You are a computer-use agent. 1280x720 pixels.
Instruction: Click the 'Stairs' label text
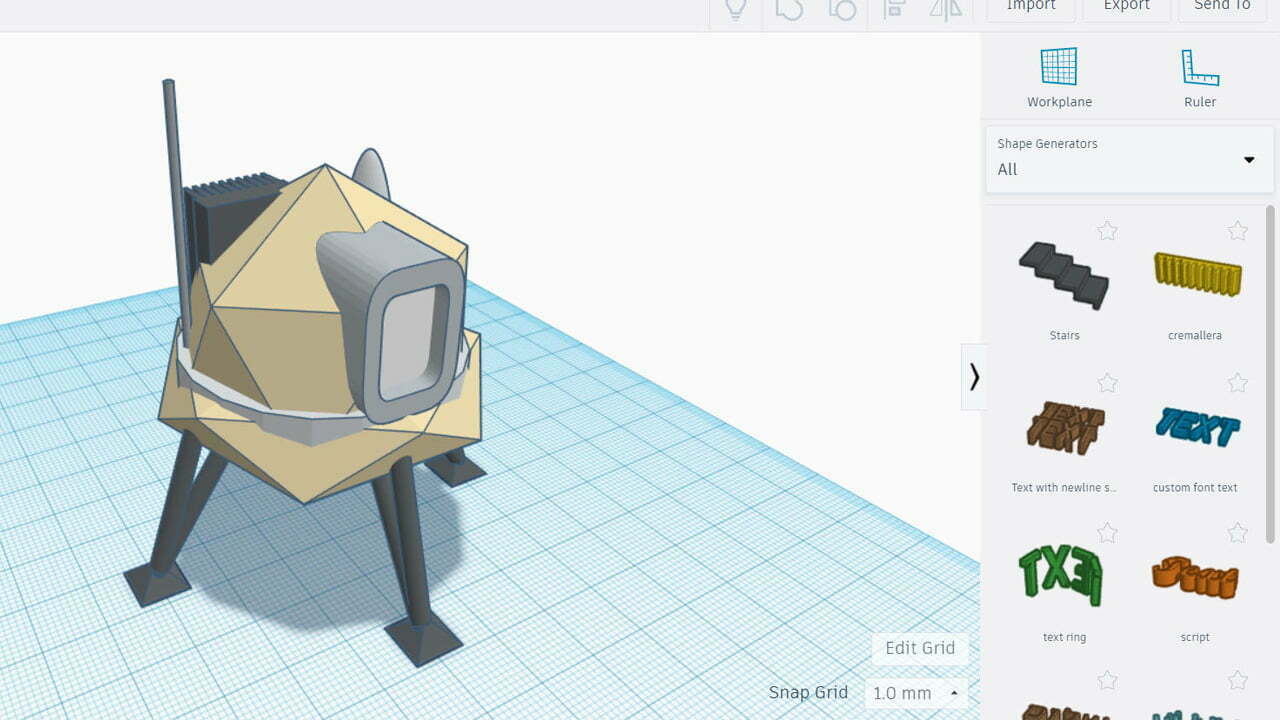[1065, 336]
